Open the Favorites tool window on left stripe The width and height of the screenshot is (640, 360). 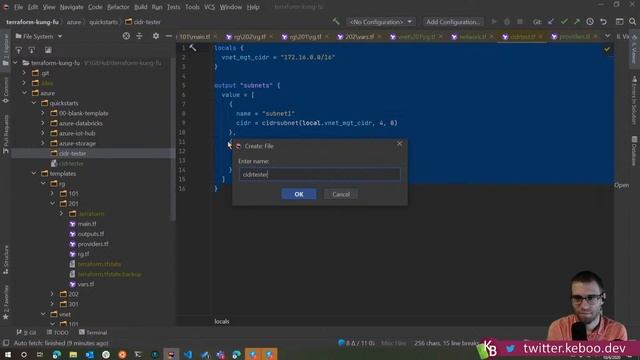(x=5, y=302)
